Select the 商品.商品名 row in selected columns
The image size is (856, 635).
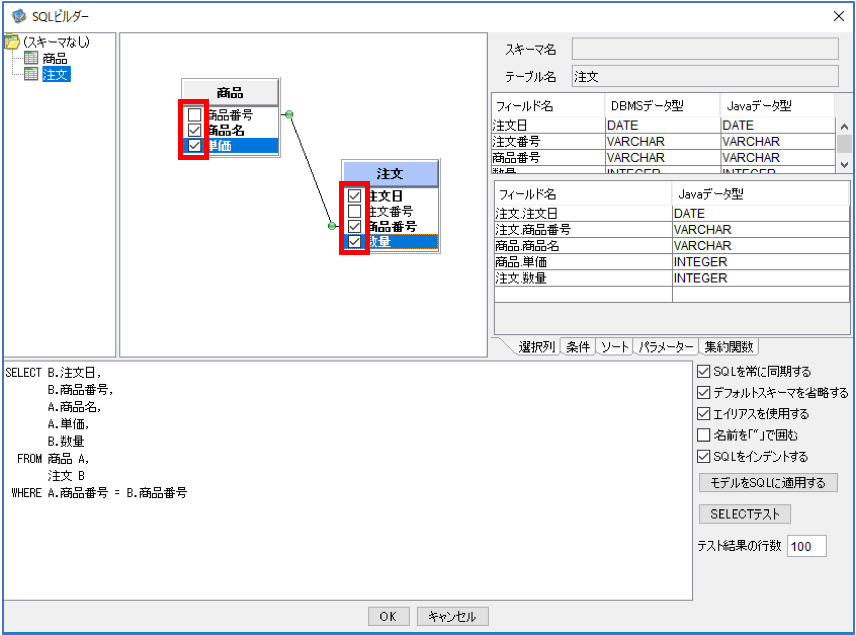click(671, 246)
